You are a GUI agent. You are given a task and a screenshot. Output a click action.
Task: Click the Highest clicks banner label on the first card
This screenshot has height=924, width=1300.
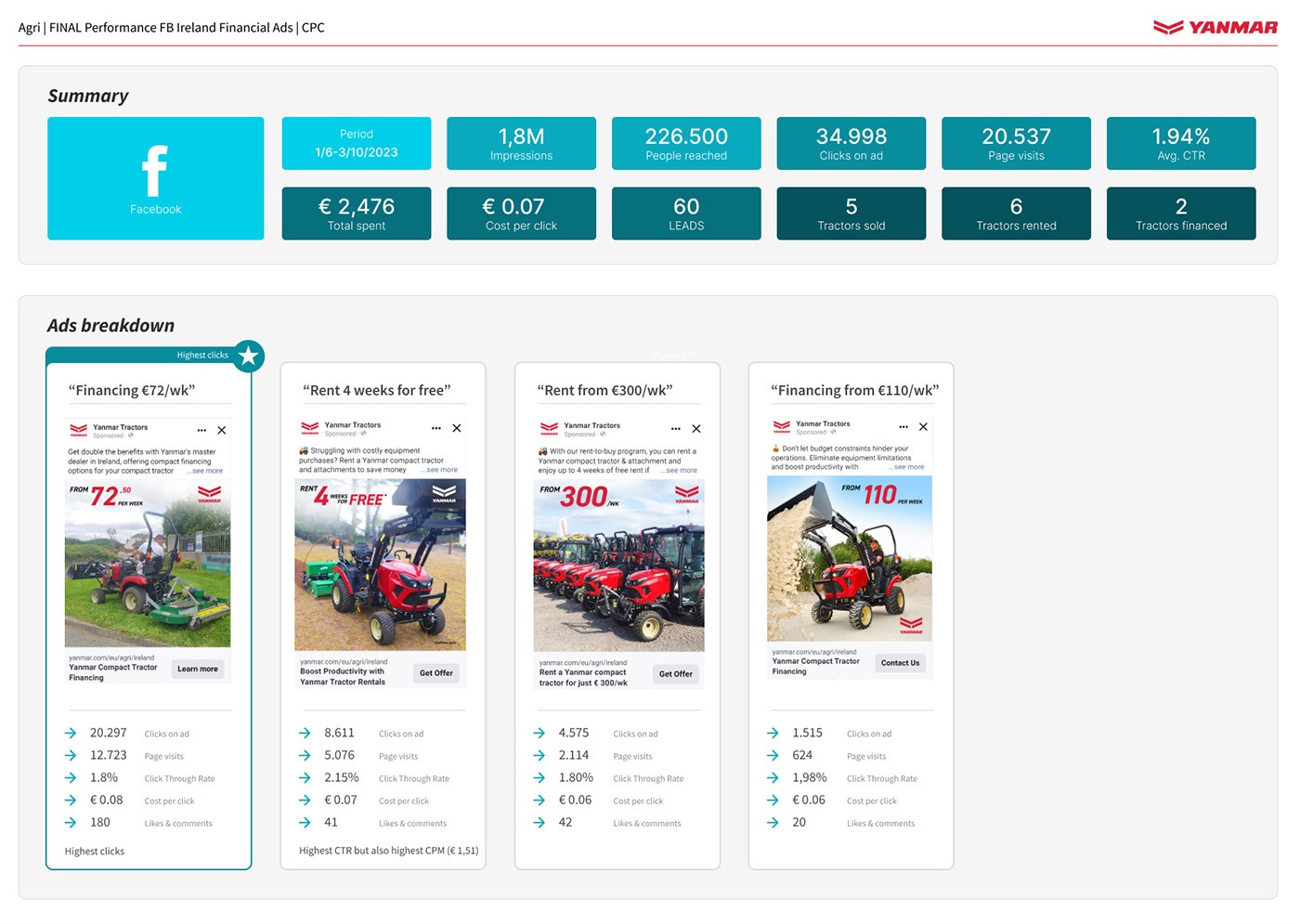click(x=202, y=355)
